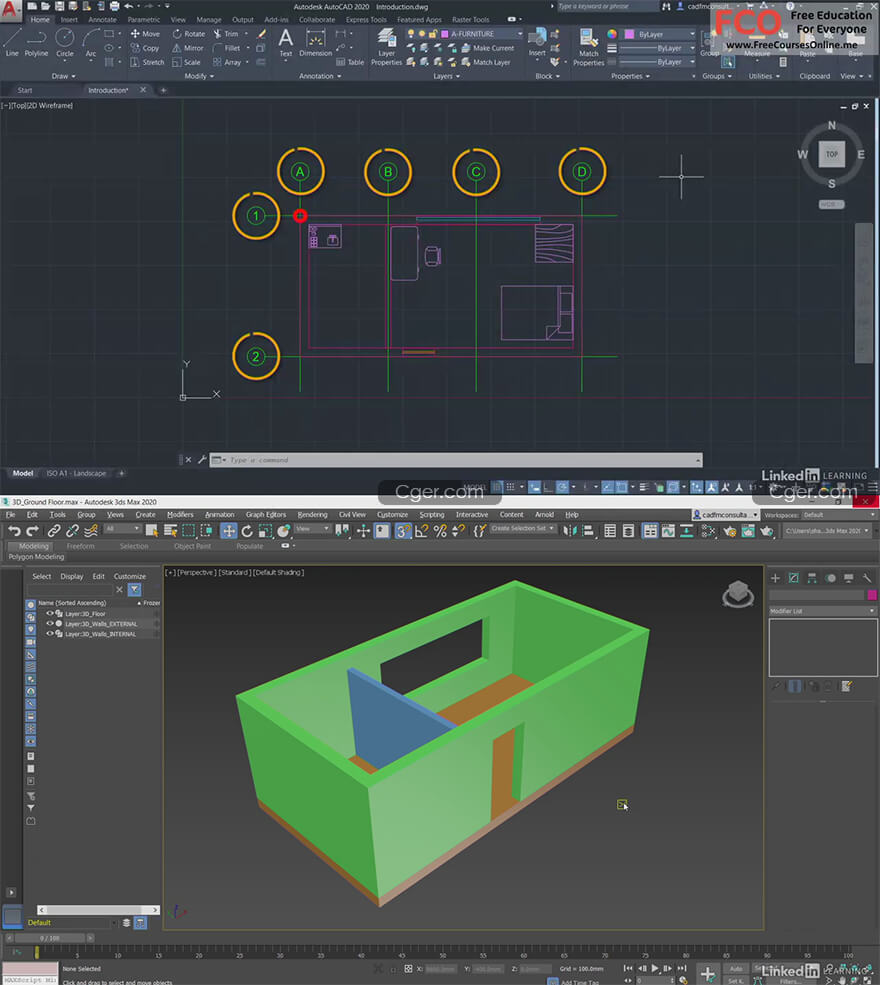
Task: Click Select and Link chain icon
Action: (54, 531)
